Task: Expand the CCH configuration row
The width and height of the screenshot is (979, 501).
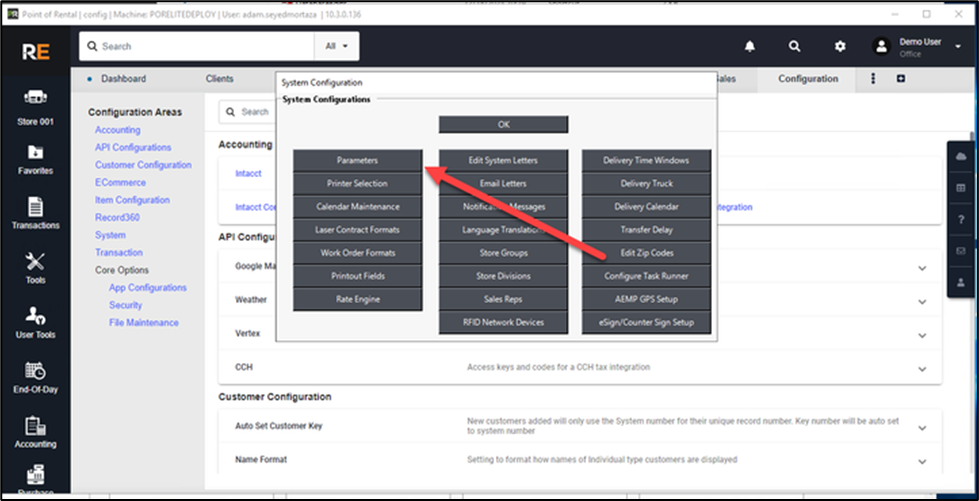Action: point(921,368)
